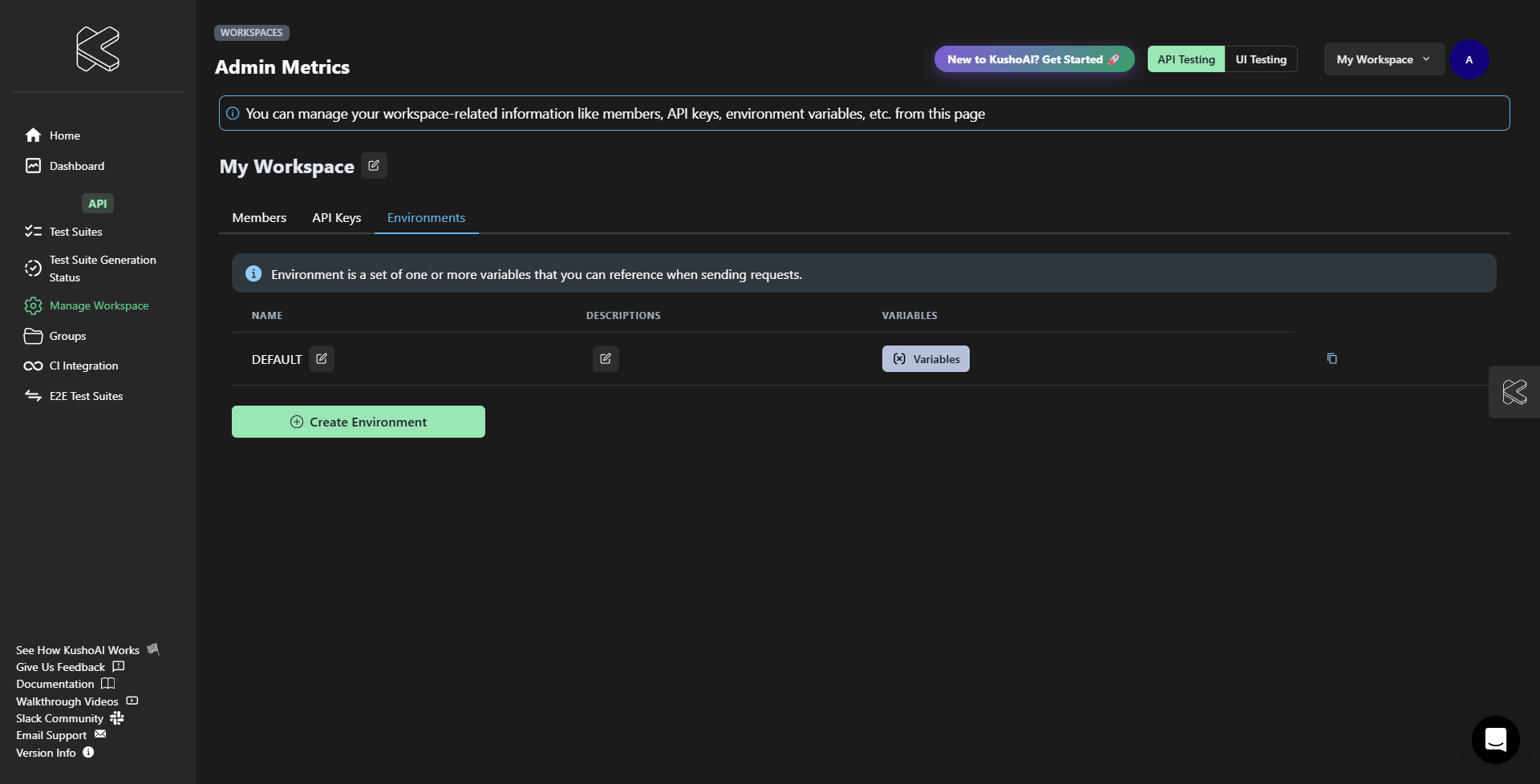
Task: Open CI Integration page
Action: pos(83,366)
